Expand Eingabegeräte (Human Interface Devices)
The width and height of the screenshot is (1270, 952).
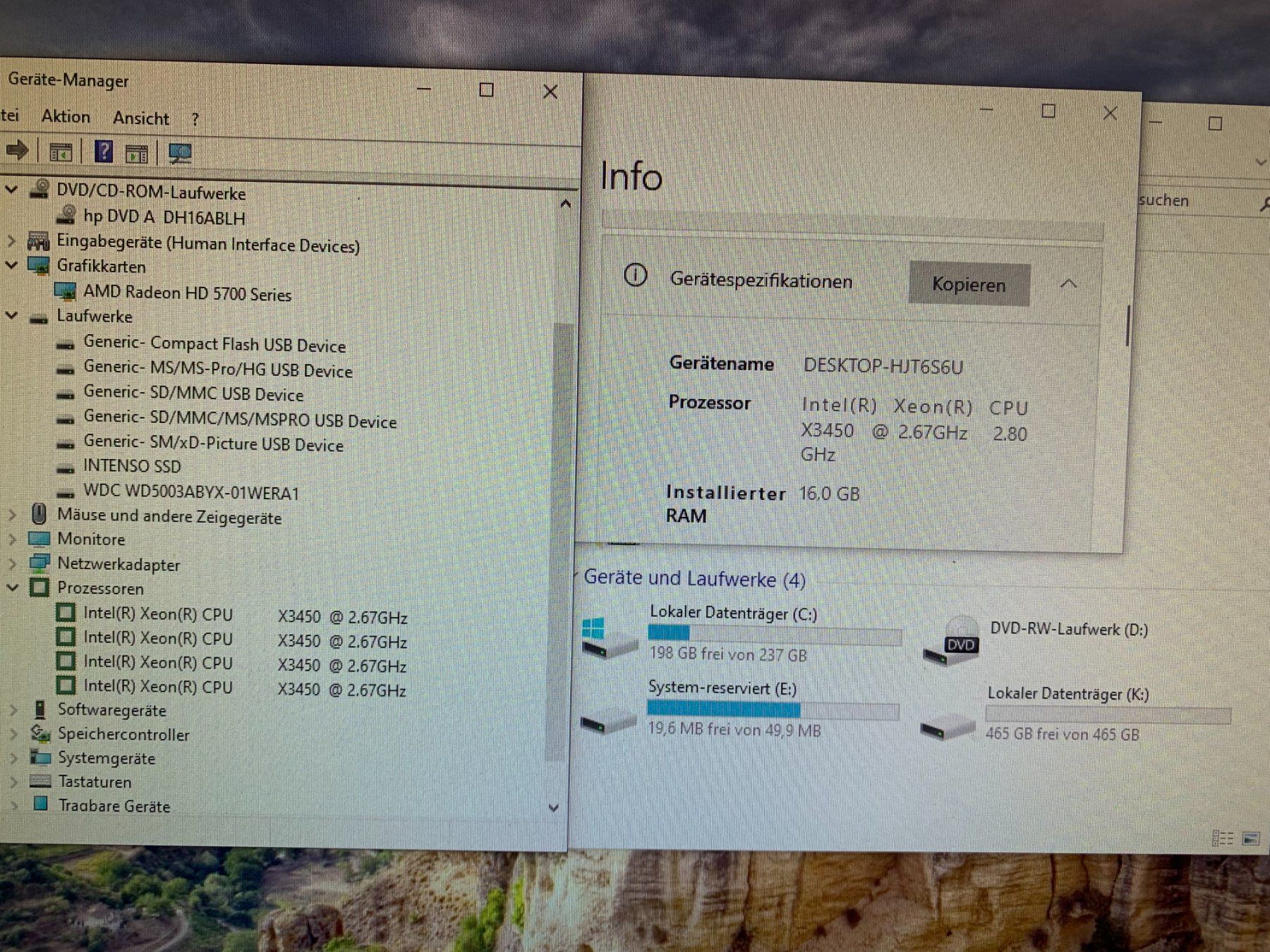12,240
